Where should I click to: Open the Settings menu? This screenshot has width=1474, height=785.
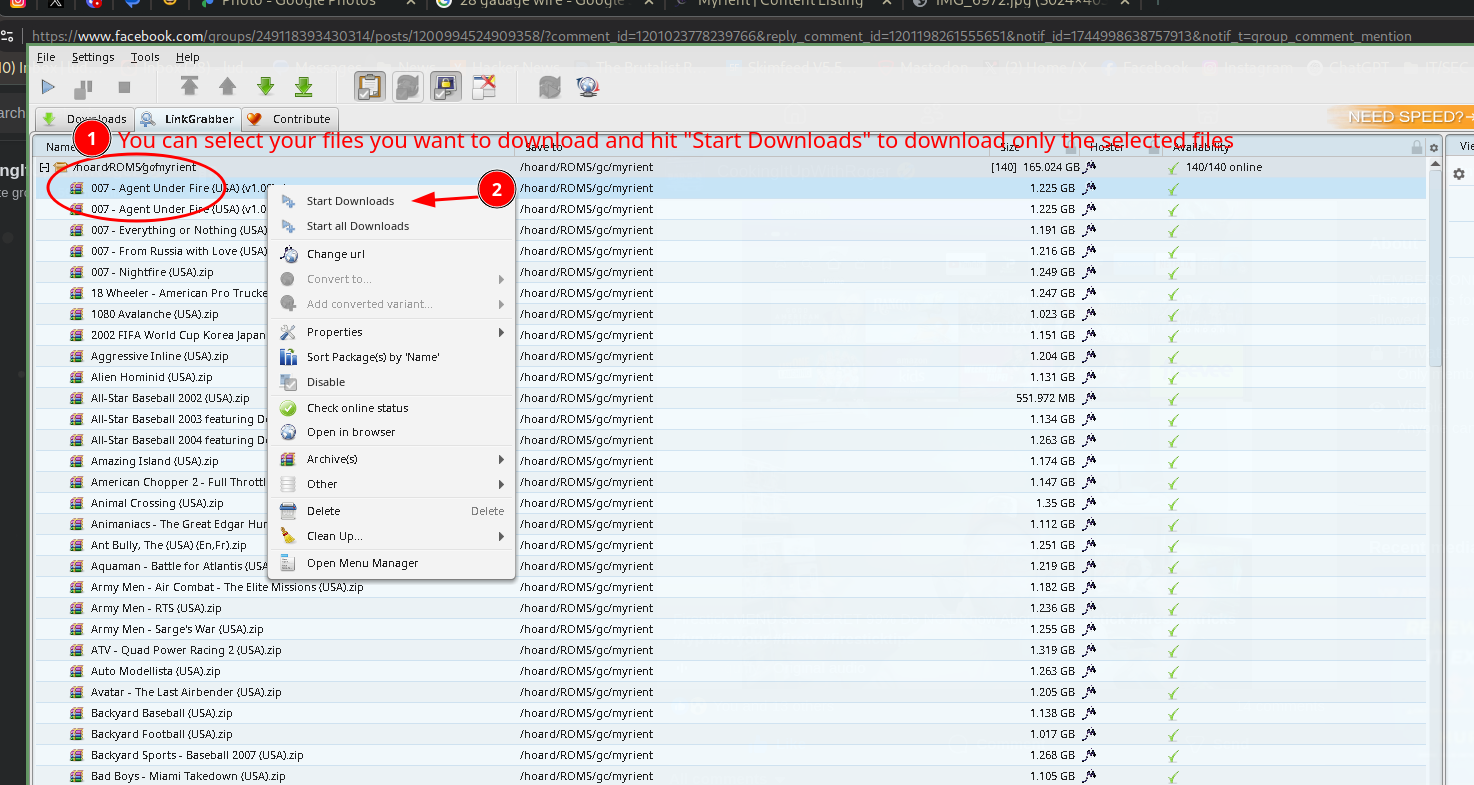93,57
